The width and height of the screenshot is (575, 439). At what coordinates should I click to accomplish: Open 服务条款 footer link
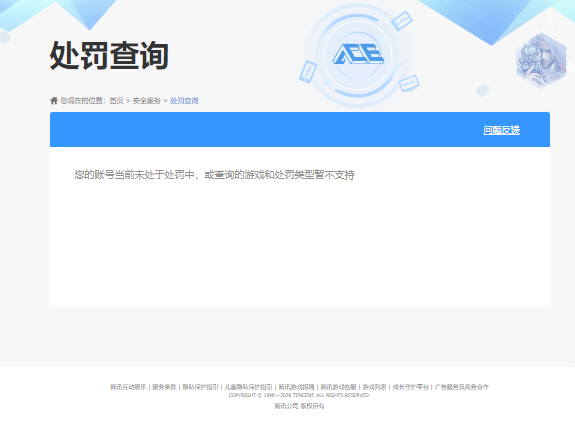click(x=164, y=387)
